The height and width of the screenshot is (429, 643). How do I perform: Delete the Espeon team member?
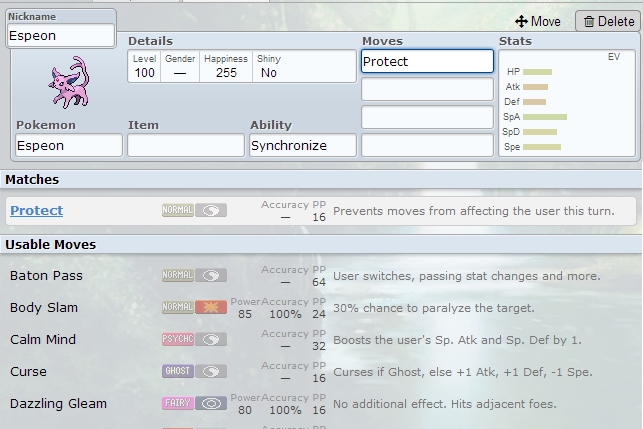point(608,21)
